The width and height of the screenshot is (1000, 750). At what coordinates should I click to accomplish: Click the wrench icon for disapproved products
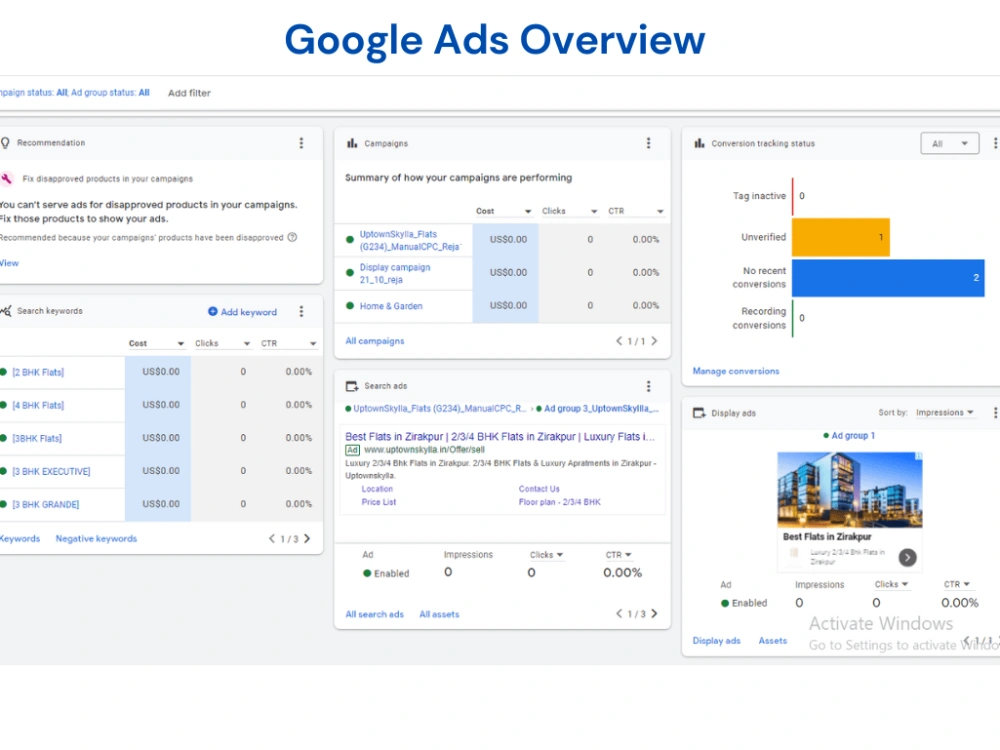click(6, 179)
